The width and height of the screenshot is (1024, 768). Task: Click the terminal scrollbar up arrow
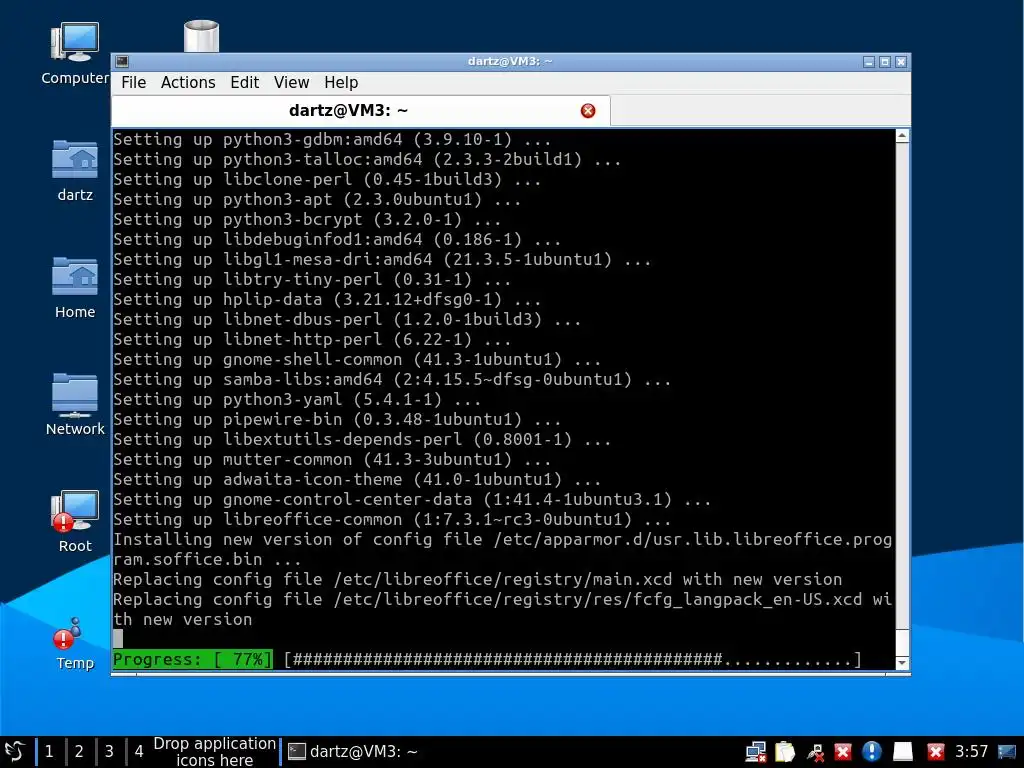click(902, 136)
